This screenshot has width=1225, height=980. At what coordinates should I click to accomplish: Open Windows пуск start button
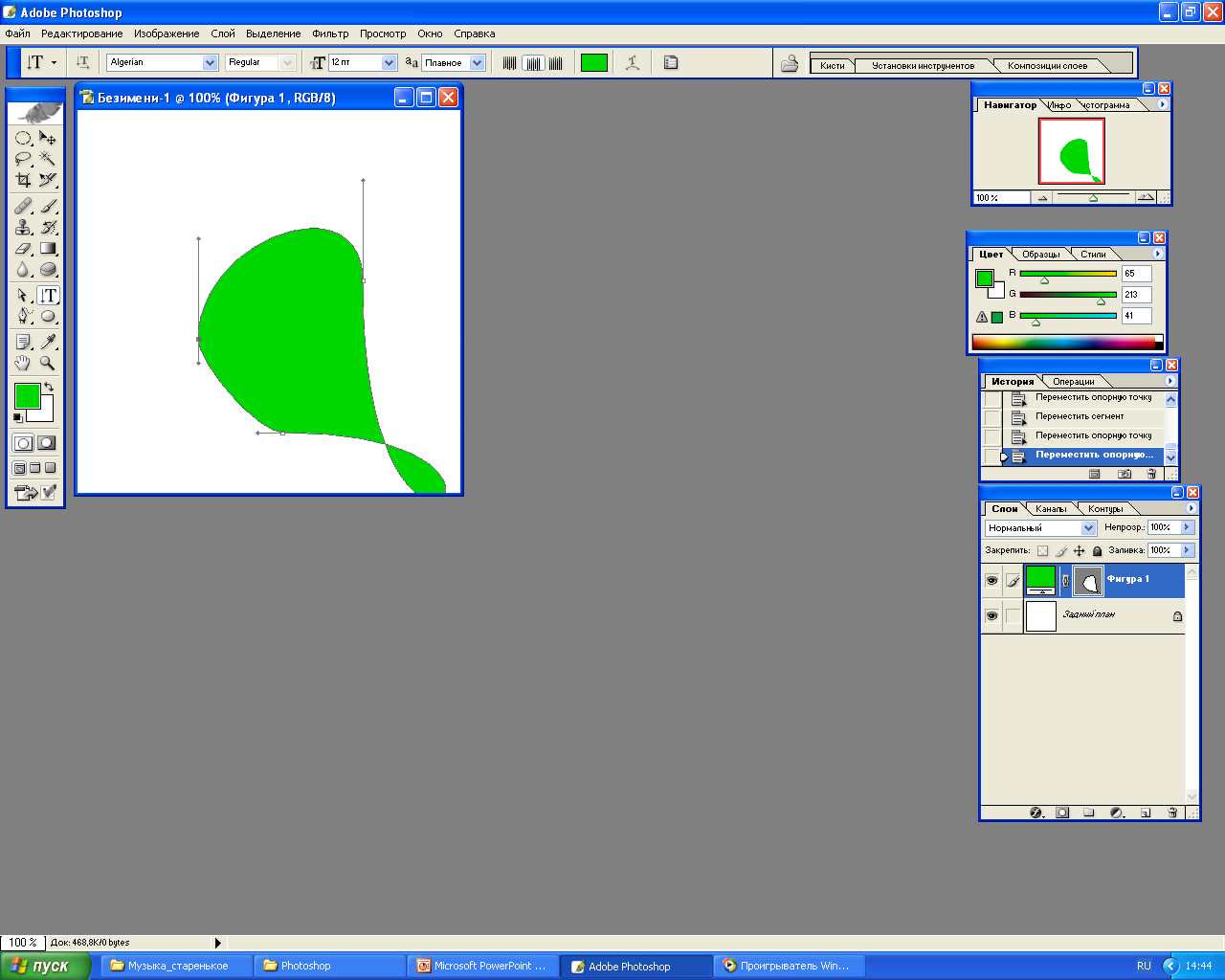tap(45, 966)
